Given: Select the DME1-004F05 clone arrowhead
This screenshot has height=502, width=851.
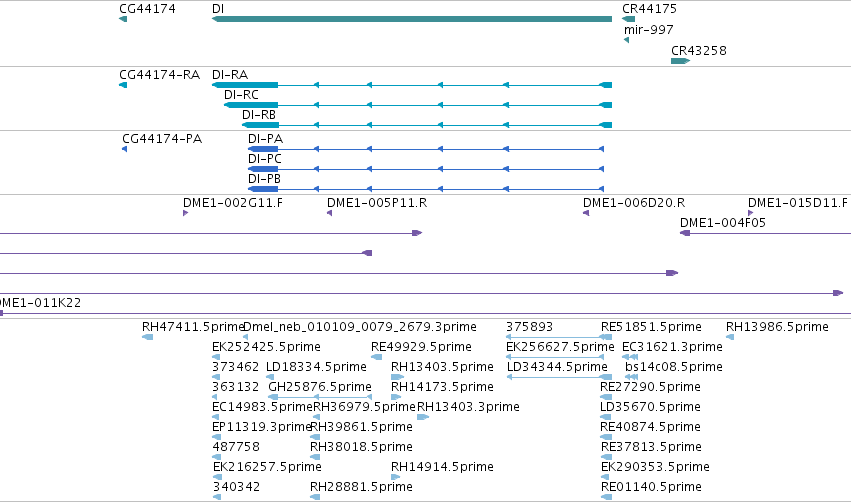Looking at the screenshot, I should [685, 233].
